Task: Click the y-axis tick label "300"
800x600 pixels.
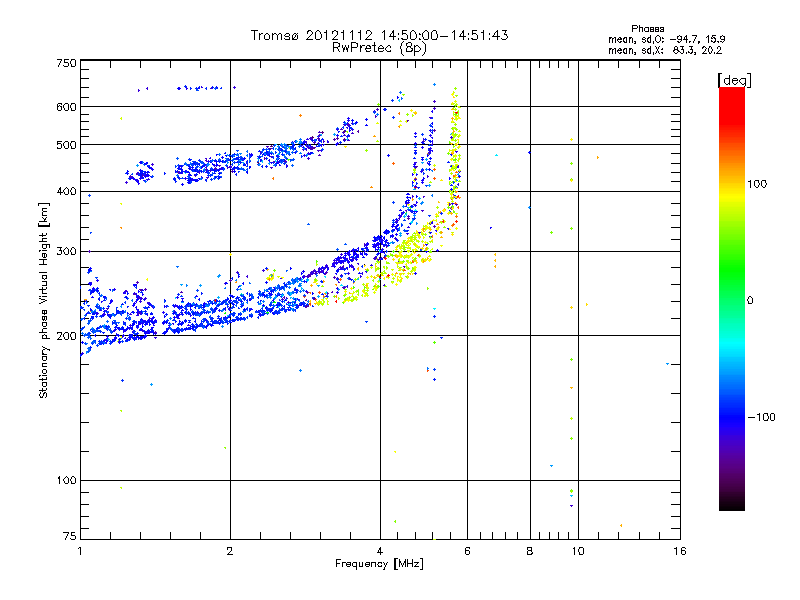Action: 66,252
